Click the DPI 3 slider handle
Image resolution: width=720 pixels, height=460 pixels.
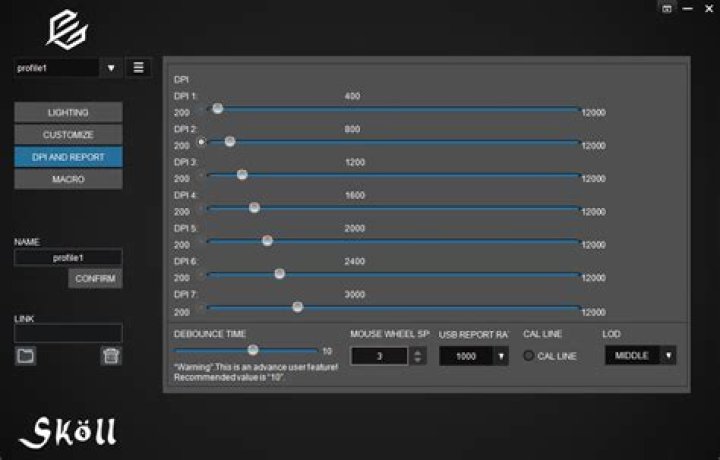pos(242,174)
